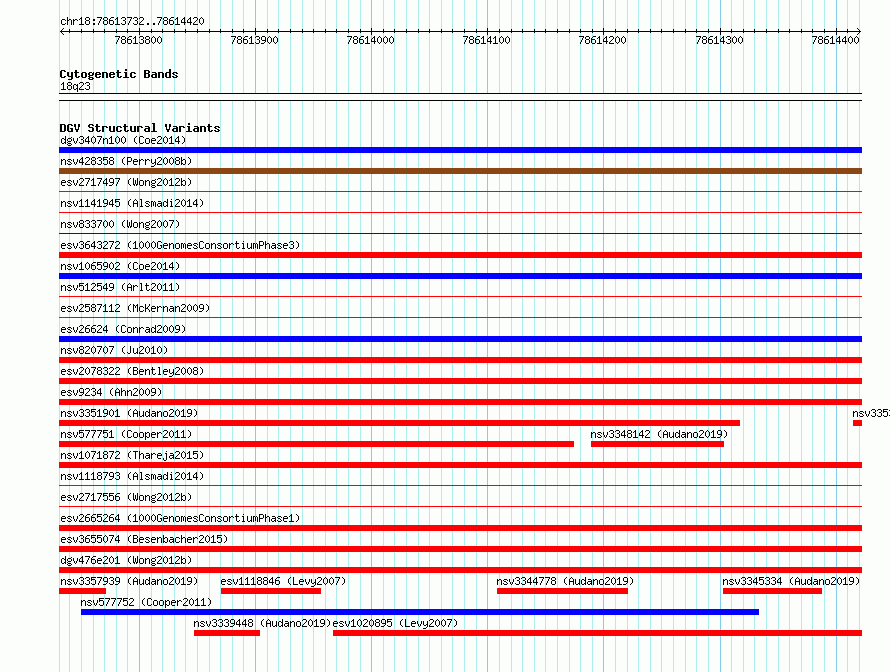Click the red bar under esv2078322
The image size is (890, 672).
coord(460,381)
